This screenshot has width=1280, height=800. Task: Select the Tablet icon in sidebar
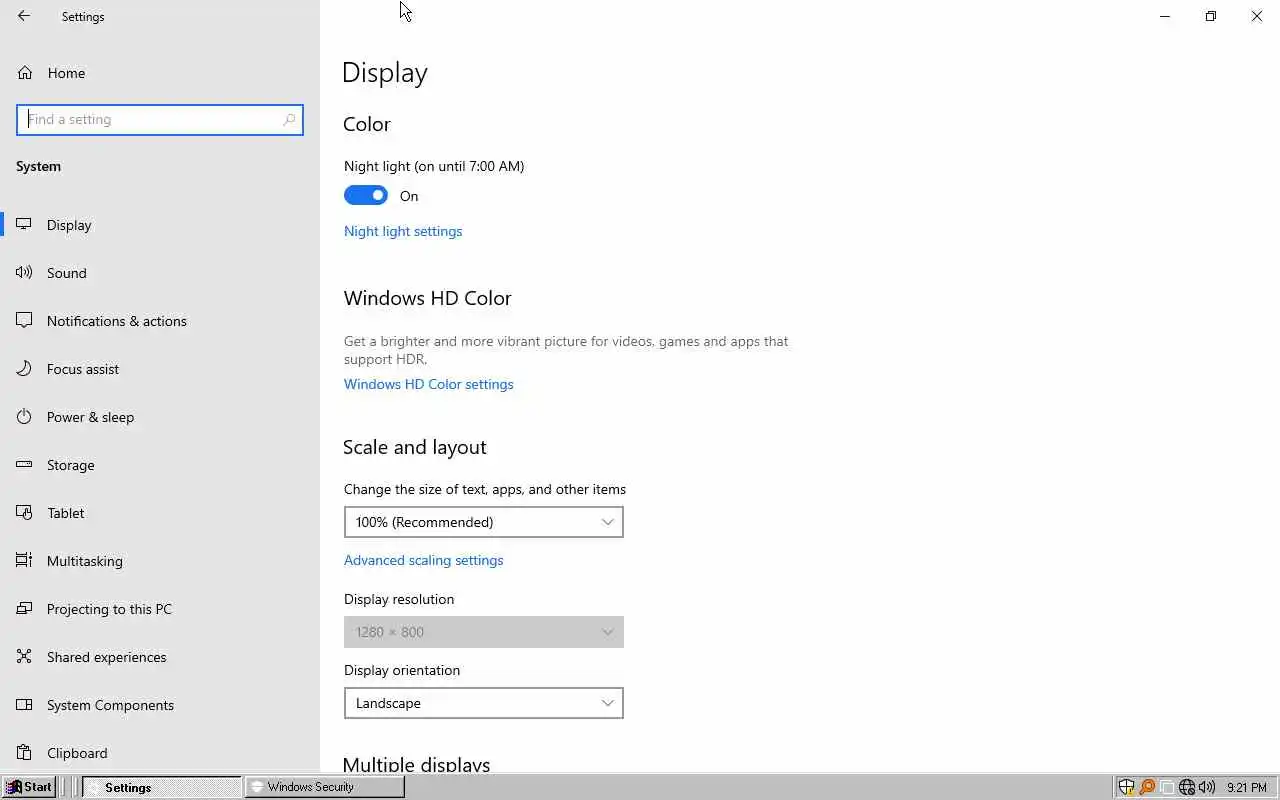tap(24, 513)
